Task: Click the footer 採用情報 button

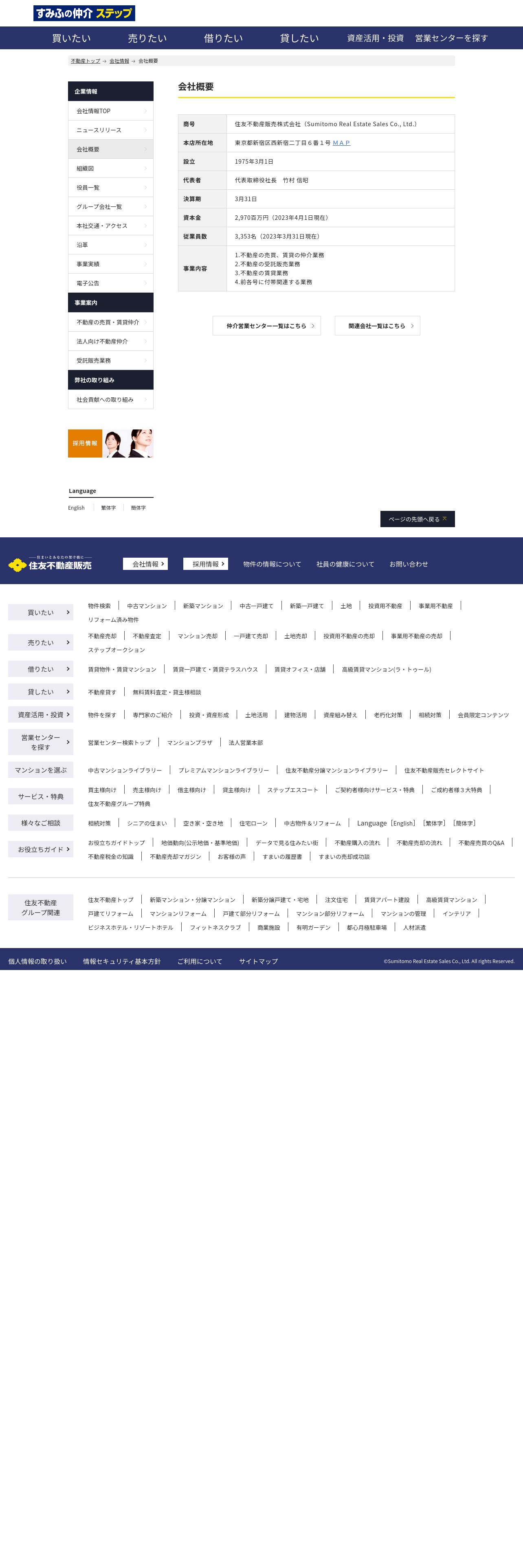Action: point(206,564)
